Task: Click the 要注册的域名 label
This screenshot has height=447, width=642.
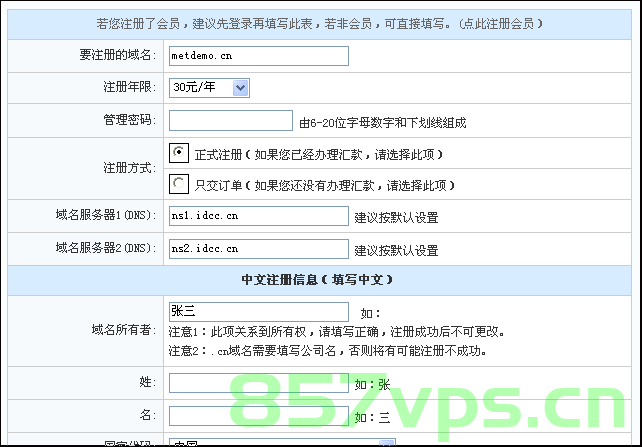Action: click(x=118, y=55)
